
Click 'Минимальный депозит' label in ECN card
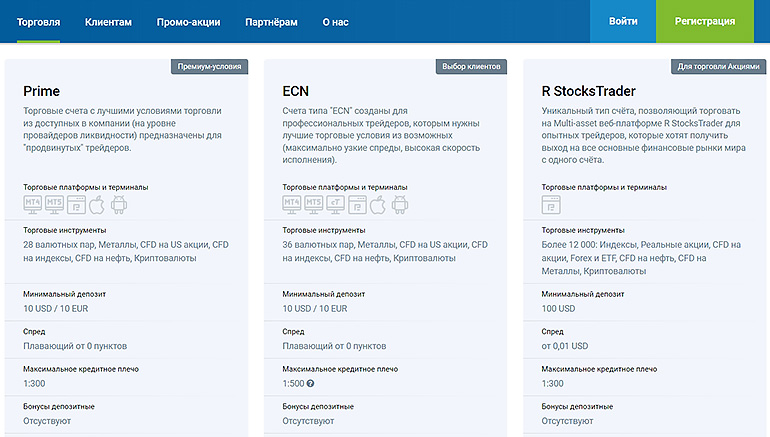(324, 294)
